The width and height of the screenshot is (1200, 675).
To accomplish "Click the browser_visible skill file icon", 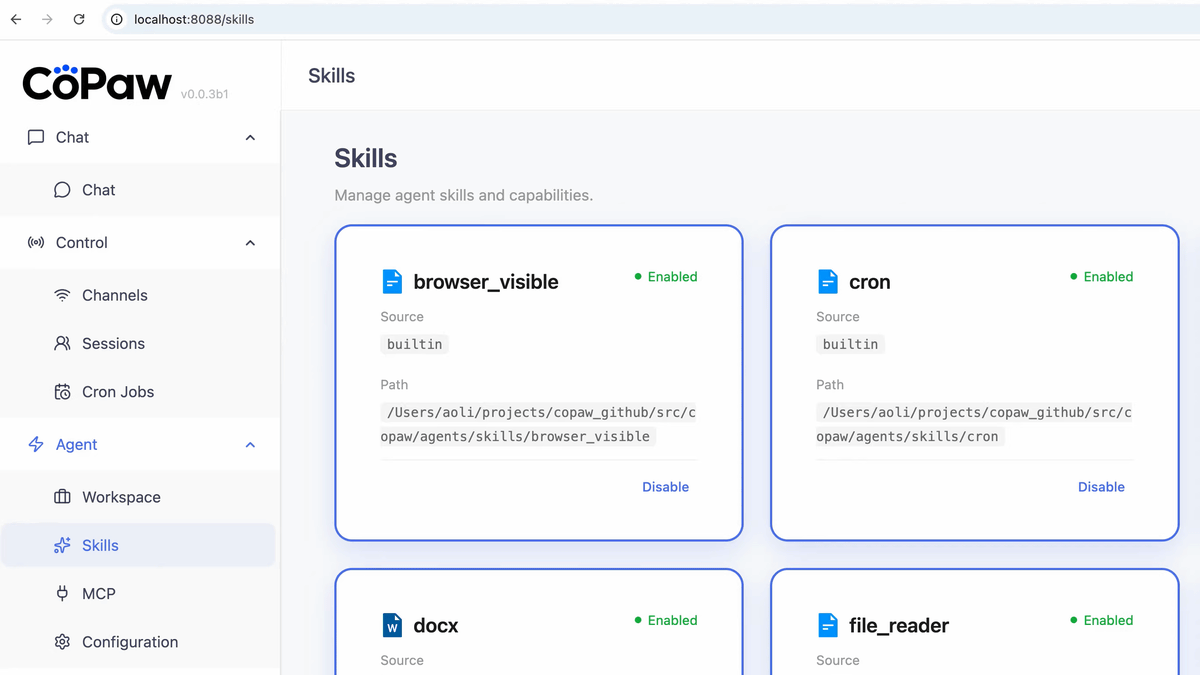I will (x=392, y=282).
